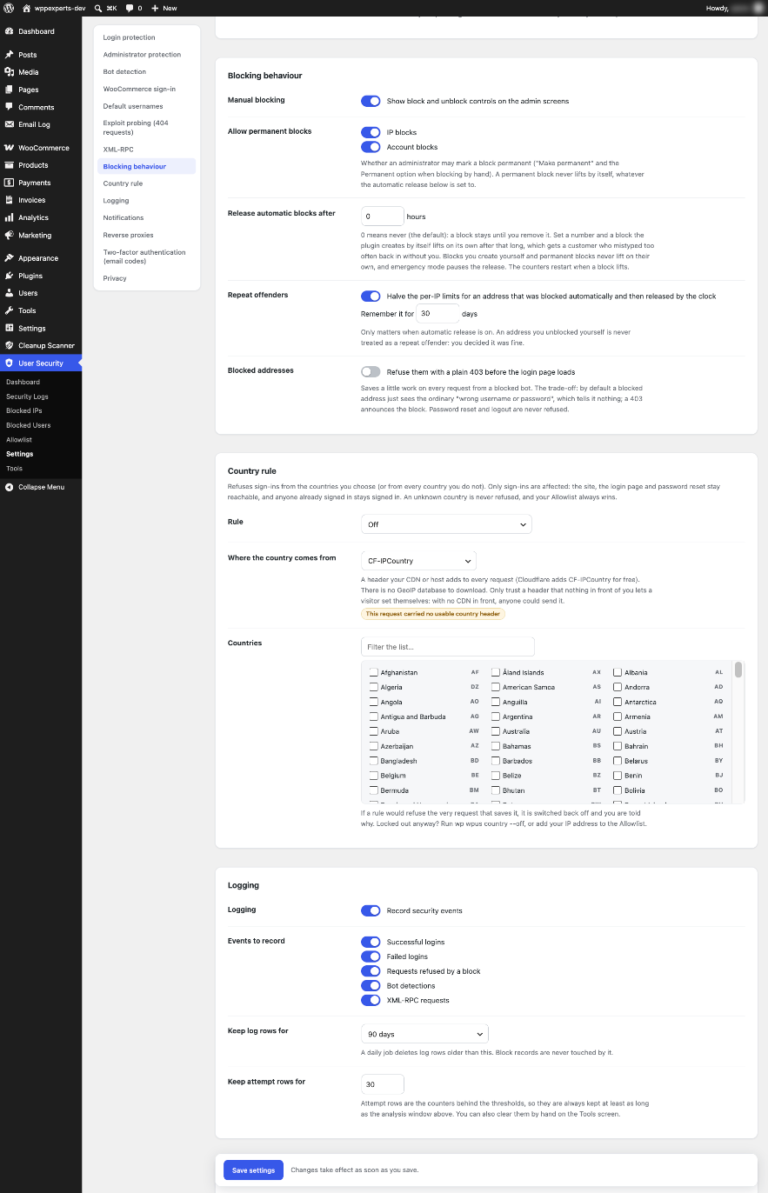Toggle Requests refused by a block logging
This screenshot has height=1193, width=768.
371,971
